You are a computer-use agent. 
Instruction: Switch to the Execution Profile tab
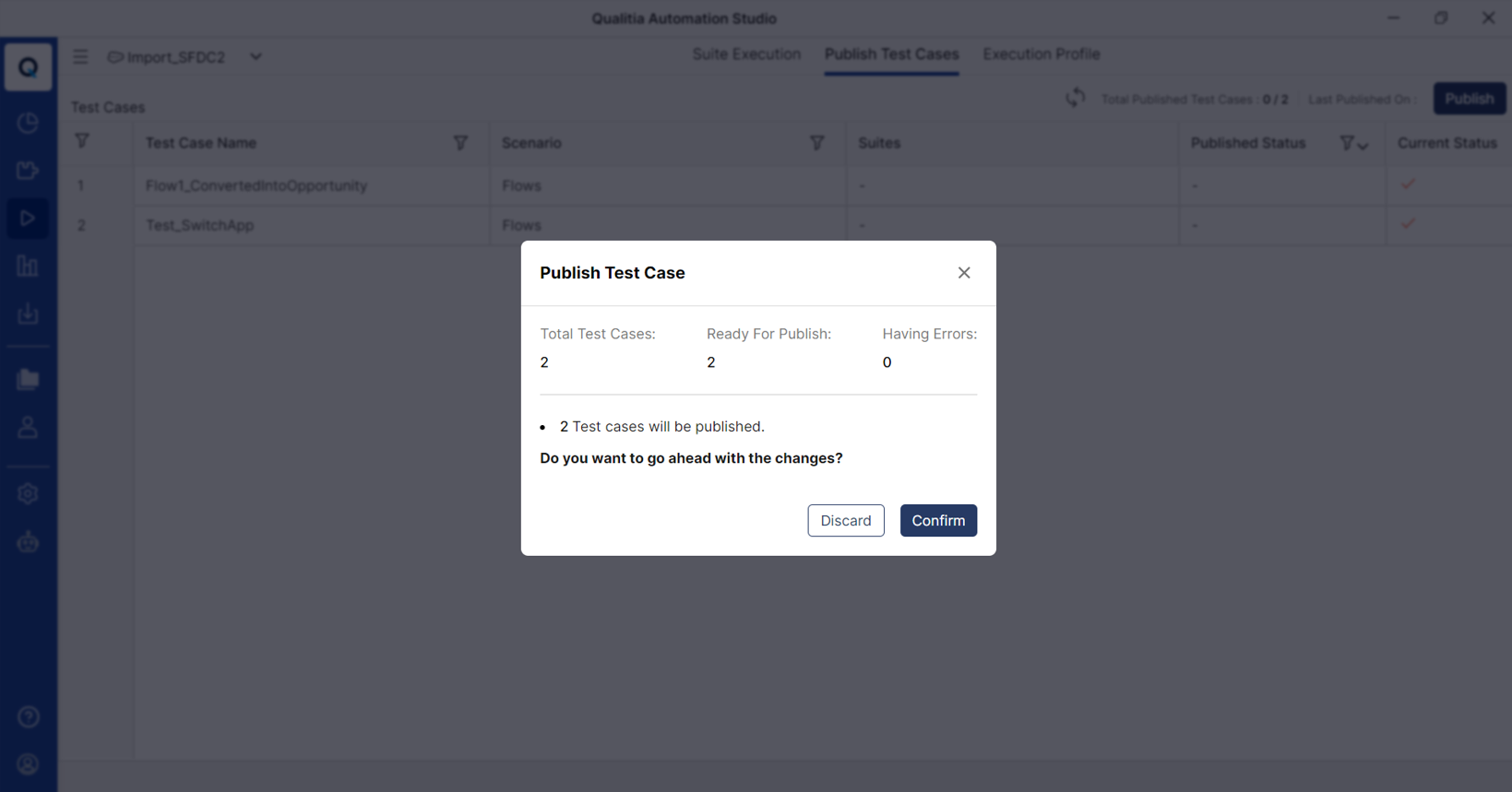click(1042, 54)
